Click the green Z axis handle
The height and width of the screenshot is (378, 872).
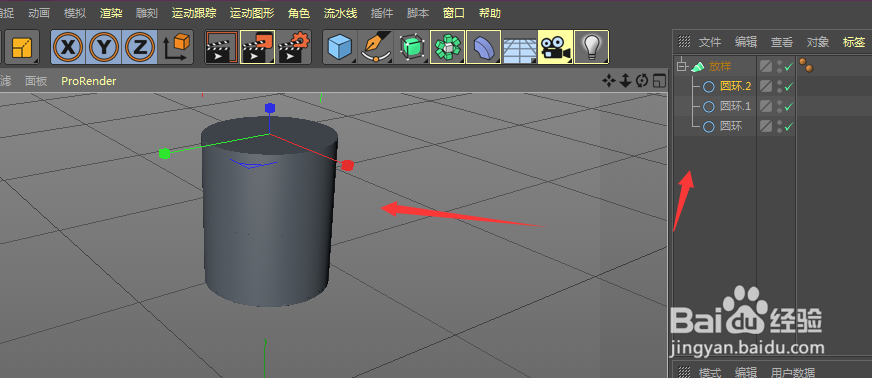tap(164, 153)
